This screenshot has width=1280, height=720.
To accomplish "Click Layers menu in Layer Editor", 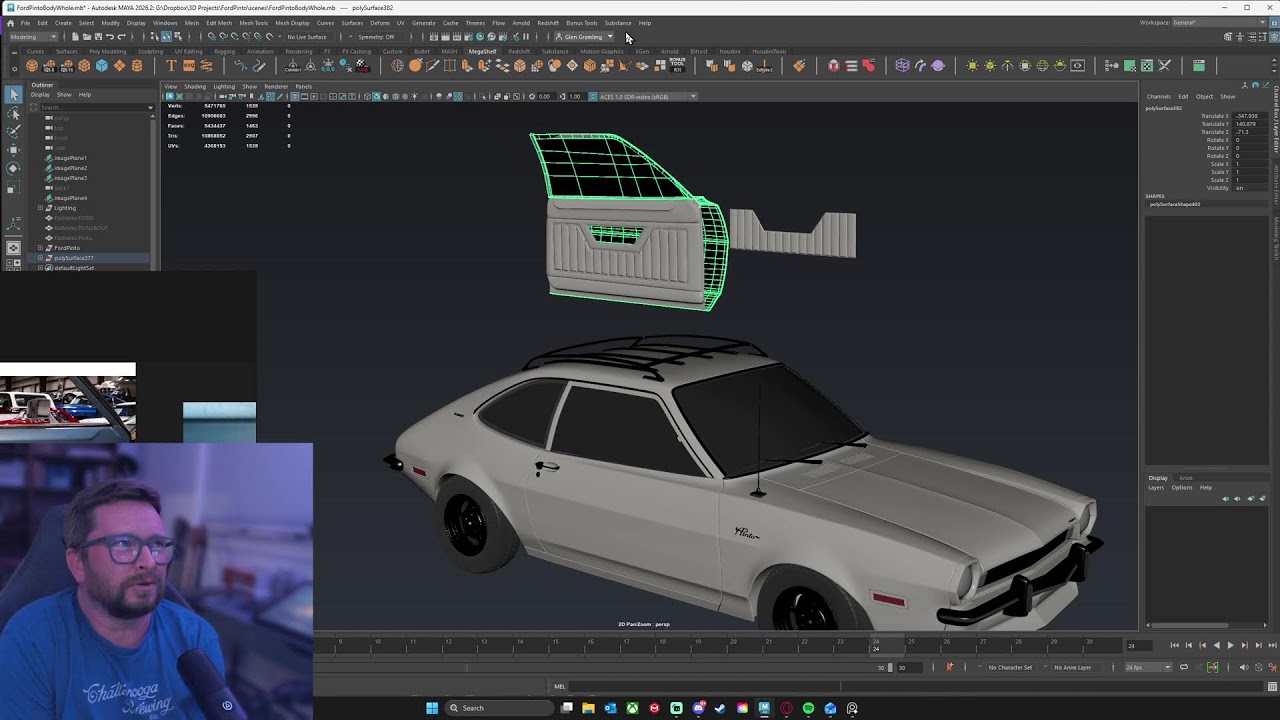I will pos(1156,488).
